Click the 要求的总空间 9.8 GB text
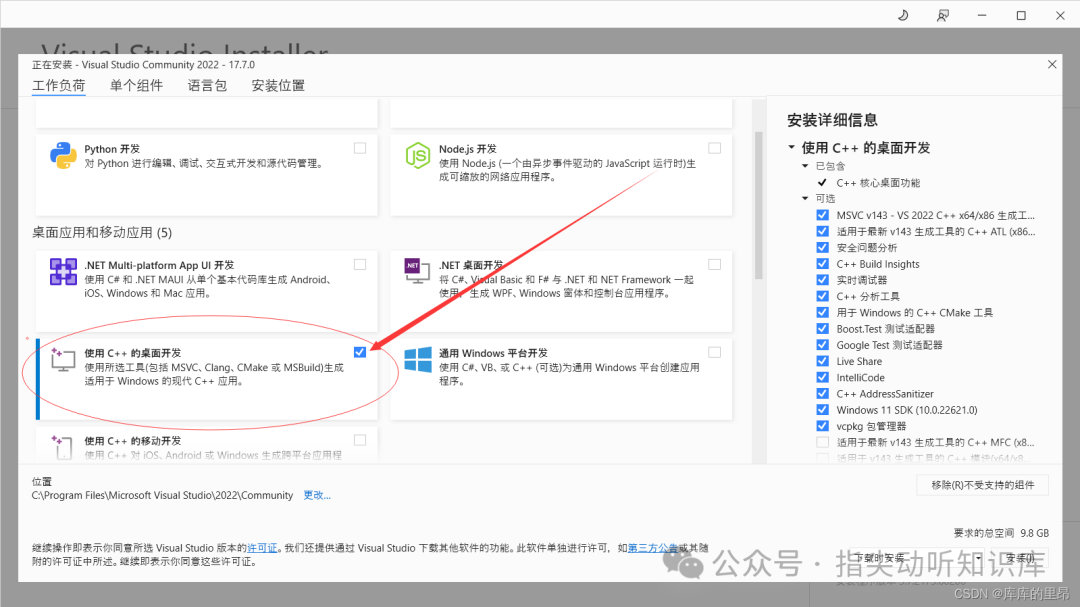Image resolution: width=1080 pixels, height=607 pixels. pyautogui.click(x=1001, y=533)
